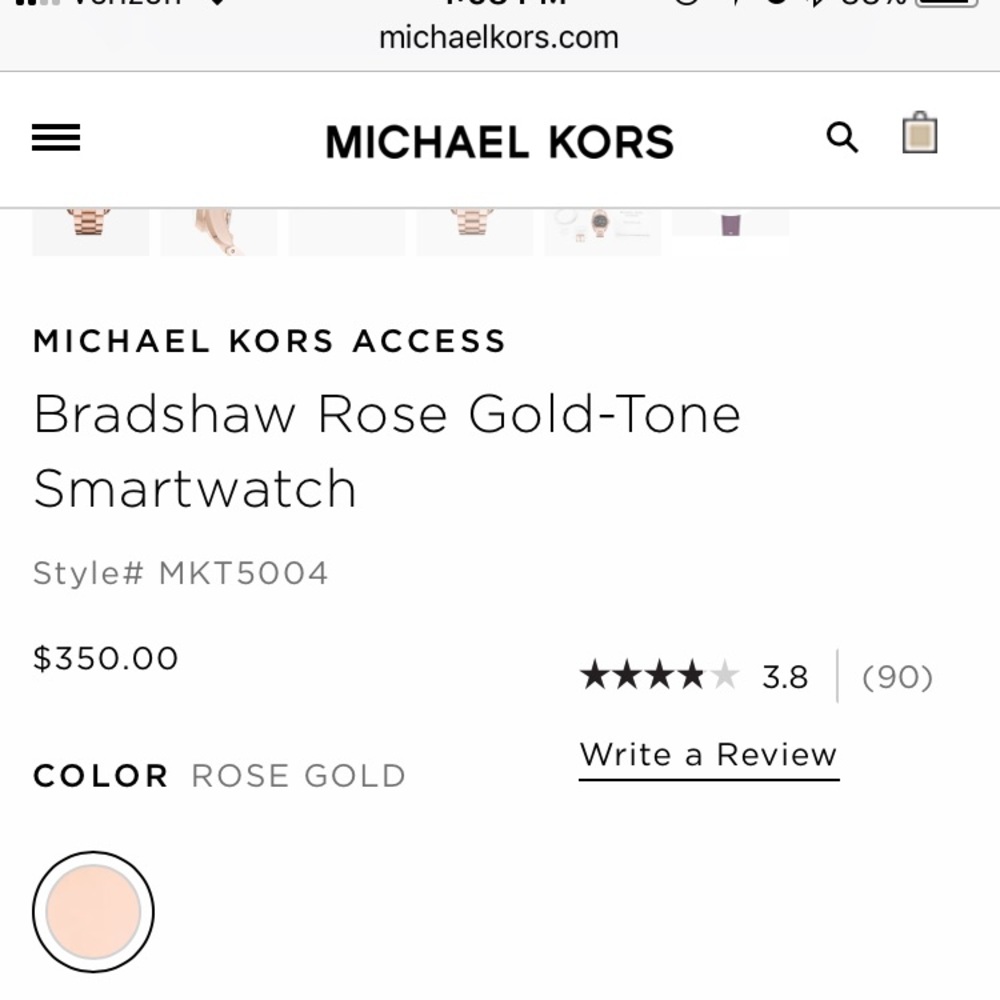This screenshot has width=1000, height=1000.
Task: Click the review count (90) to expand reviews
Action: pyautogui.click(x=895, y=677)
